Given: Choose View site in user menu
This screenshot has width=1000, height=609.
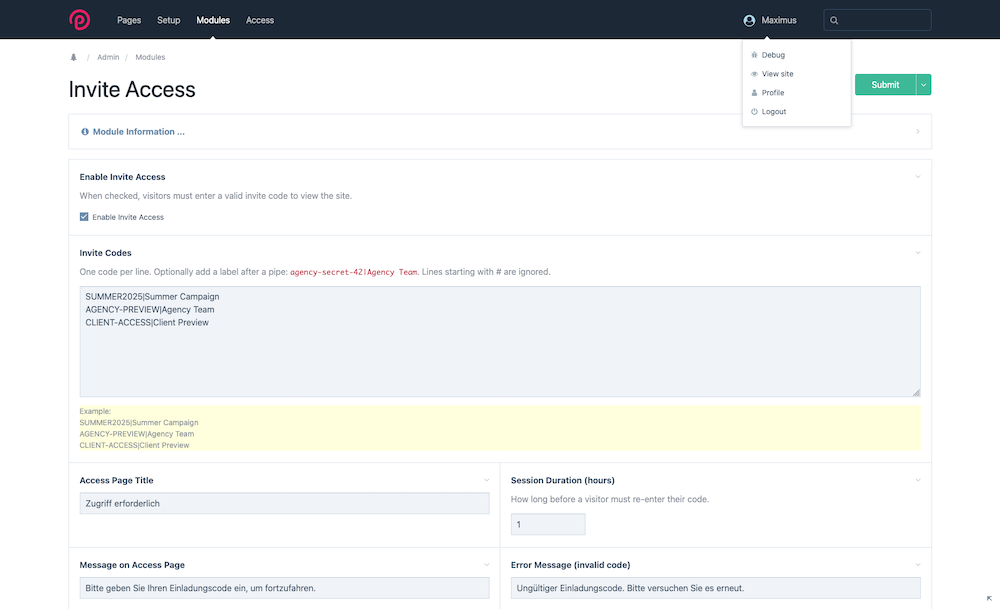Looking at the screenshot, I should point(777,74).
